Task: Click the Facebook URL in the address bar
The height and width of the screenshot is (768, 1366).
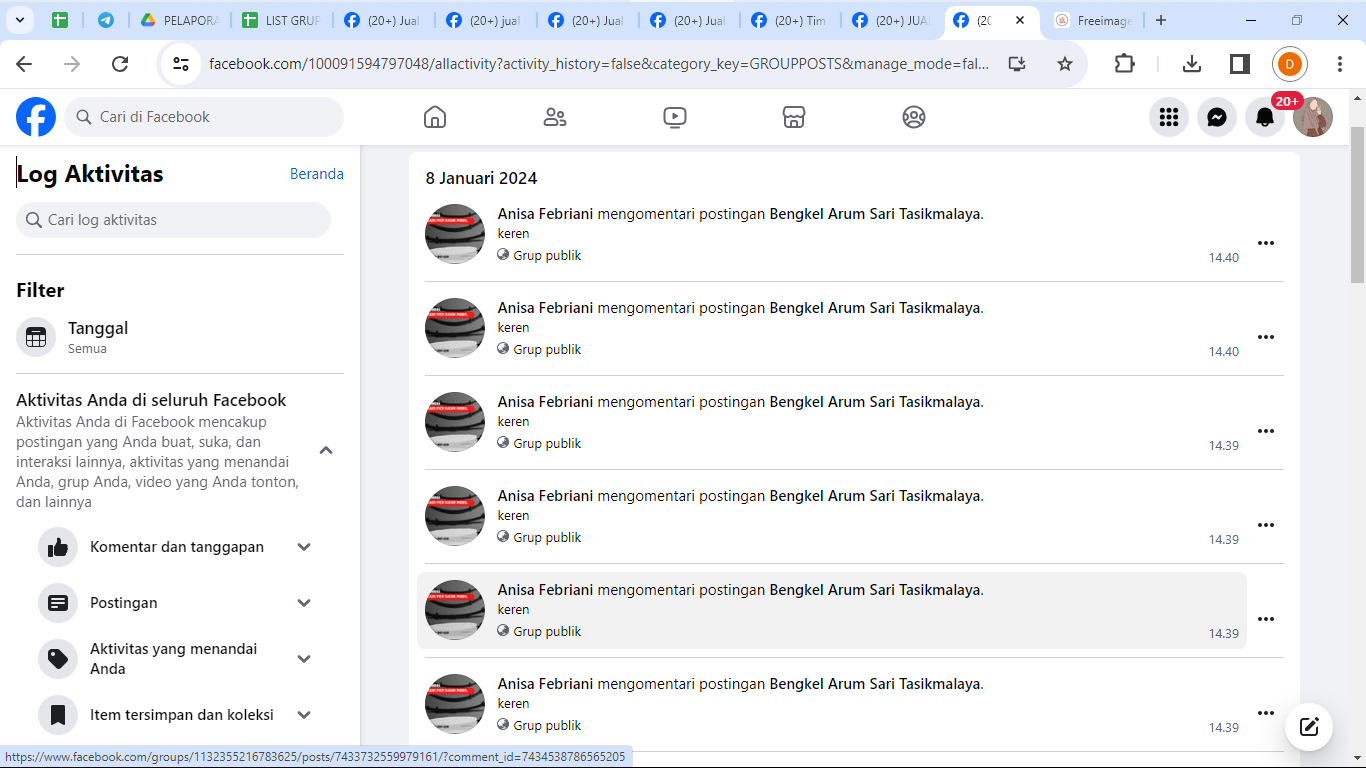Action: 599,64
